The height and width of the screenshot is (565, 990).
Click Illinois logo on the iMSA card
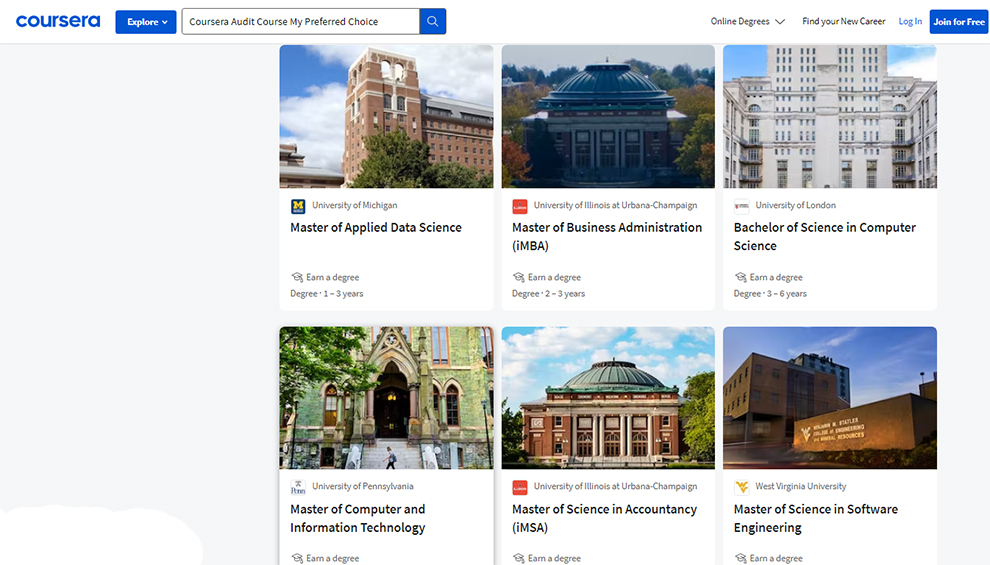[x=520, y=487]
